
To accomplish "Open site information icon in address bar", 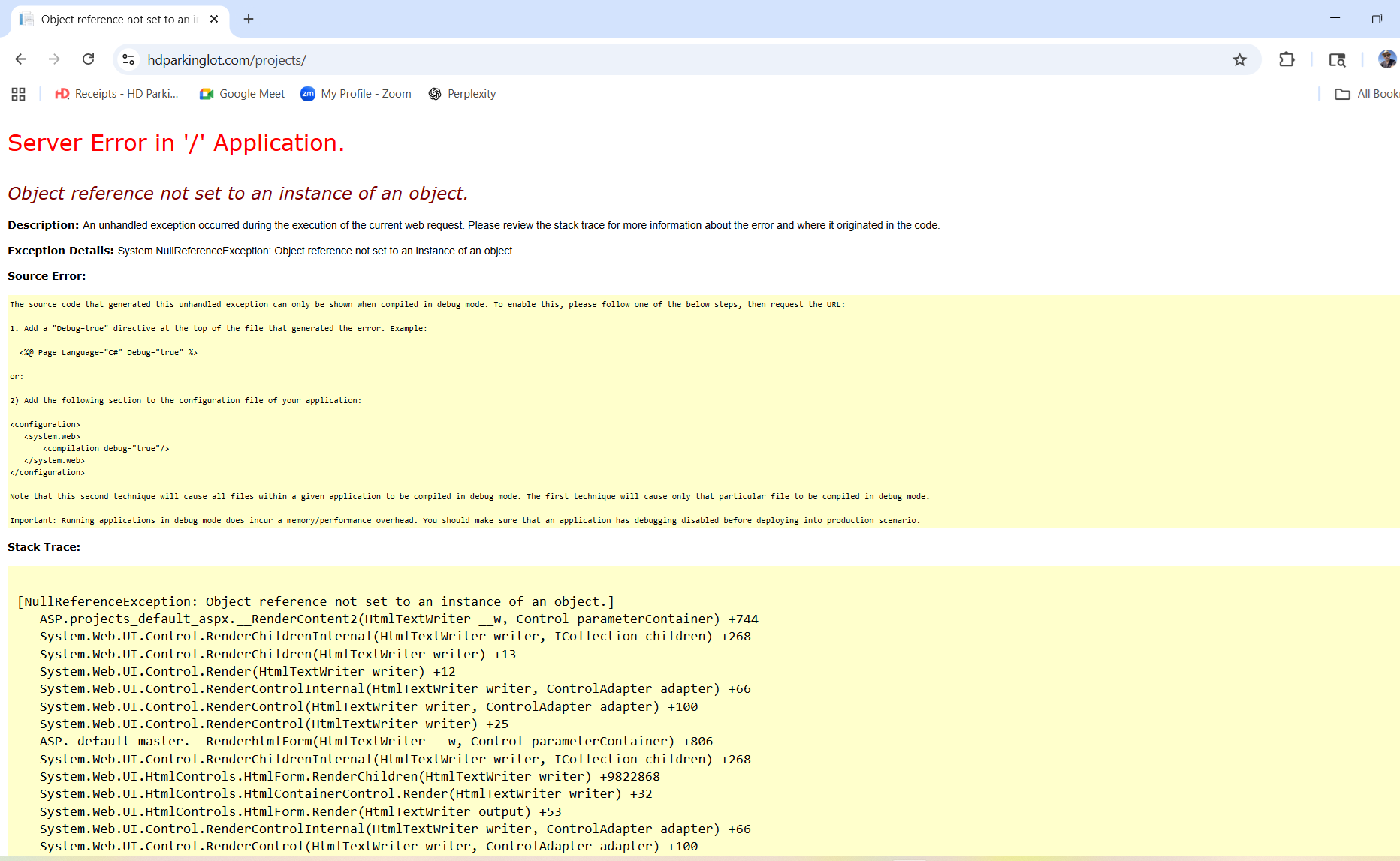I will click(x=128, y=59).
